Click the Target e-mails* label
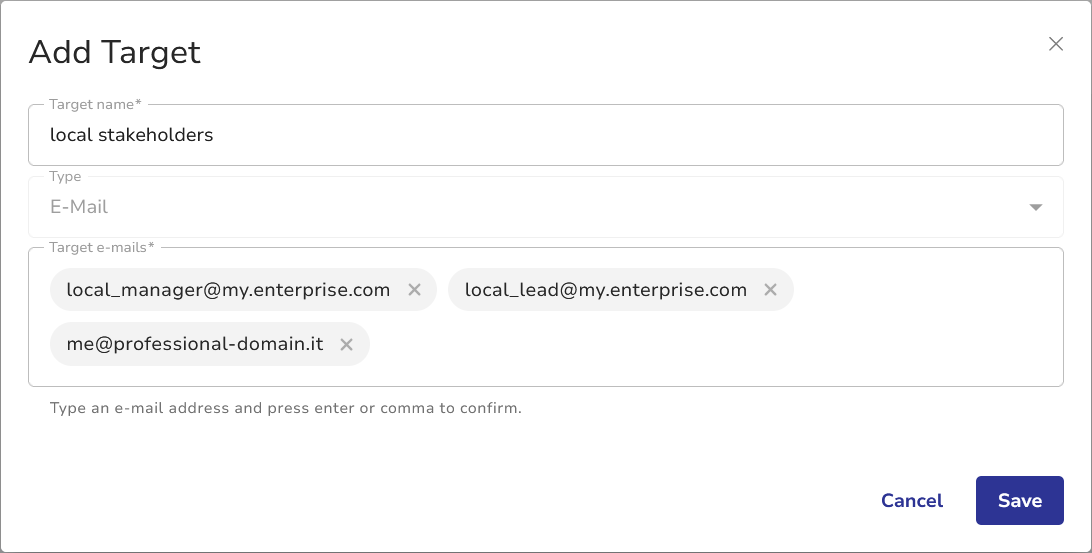 pyautogui.click(x=101, y=247)
